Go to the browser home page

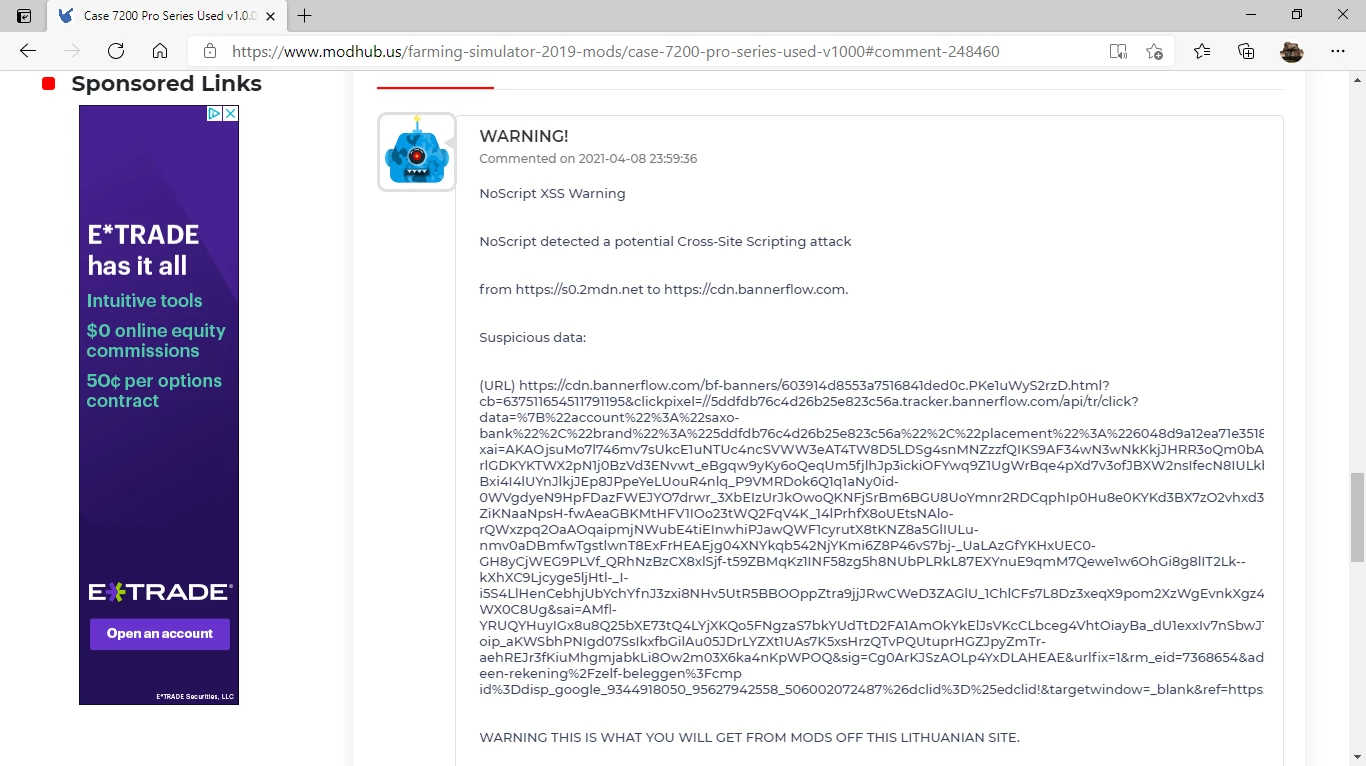click(x=160, y=51)
